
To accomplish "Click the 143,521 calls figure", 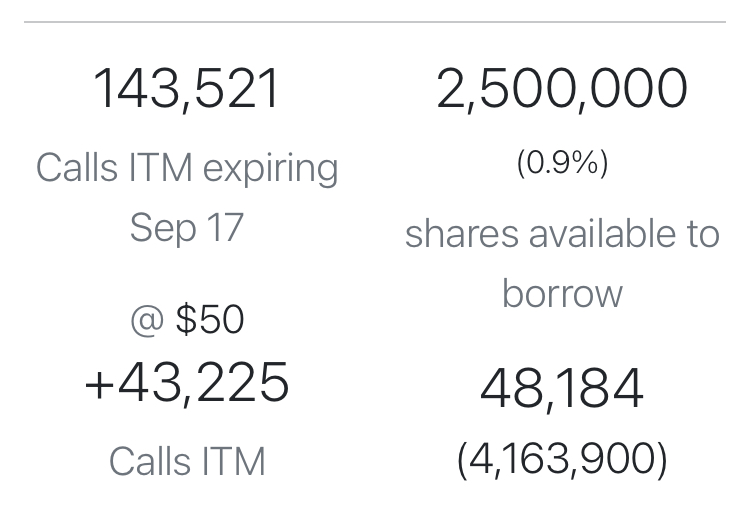I will click(187, 89).
